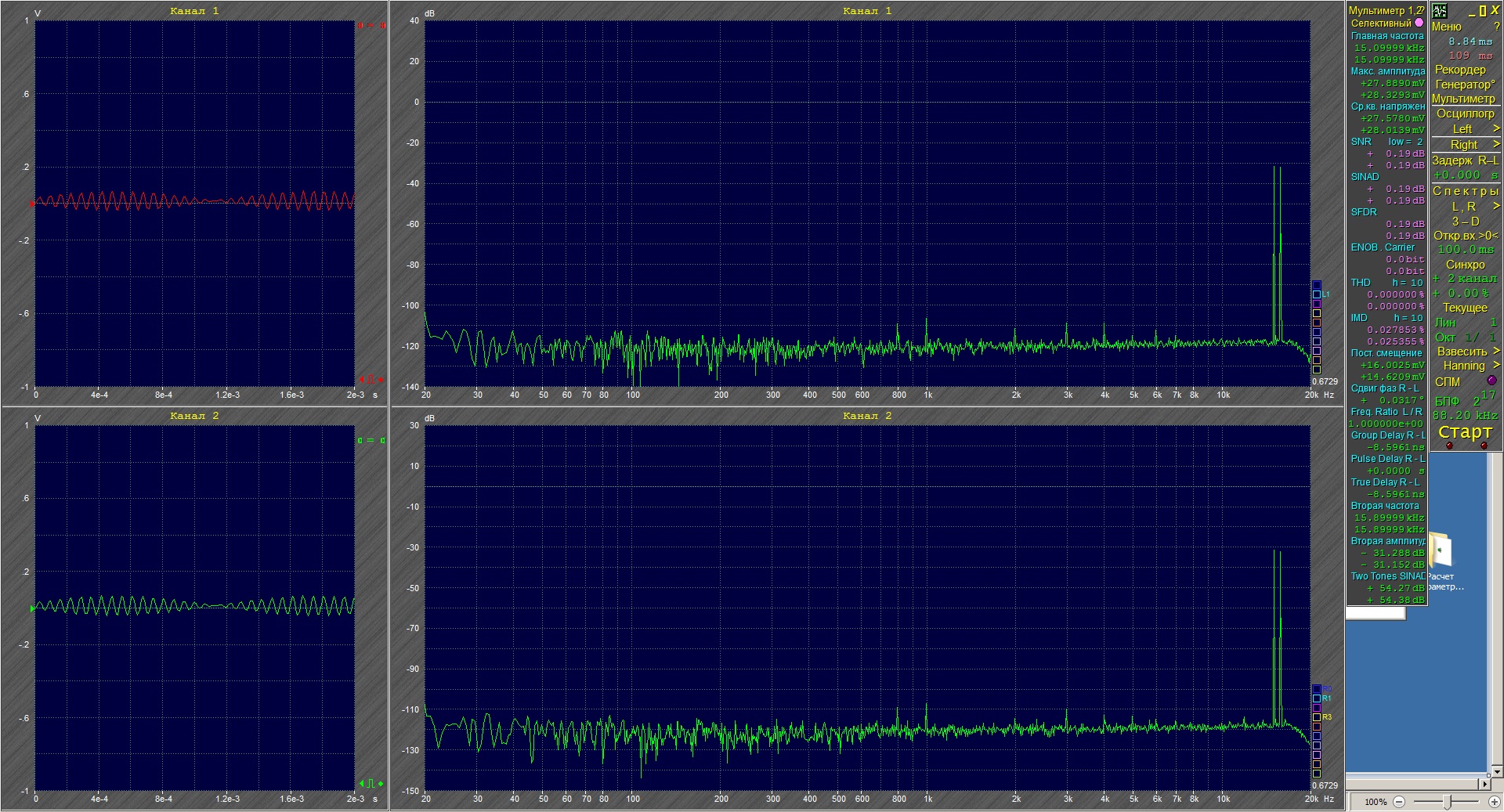Viewport: 1504px width, 812px height.
Task: Click the red zero-level arrow on Канал 1
Action: [32, 204]
